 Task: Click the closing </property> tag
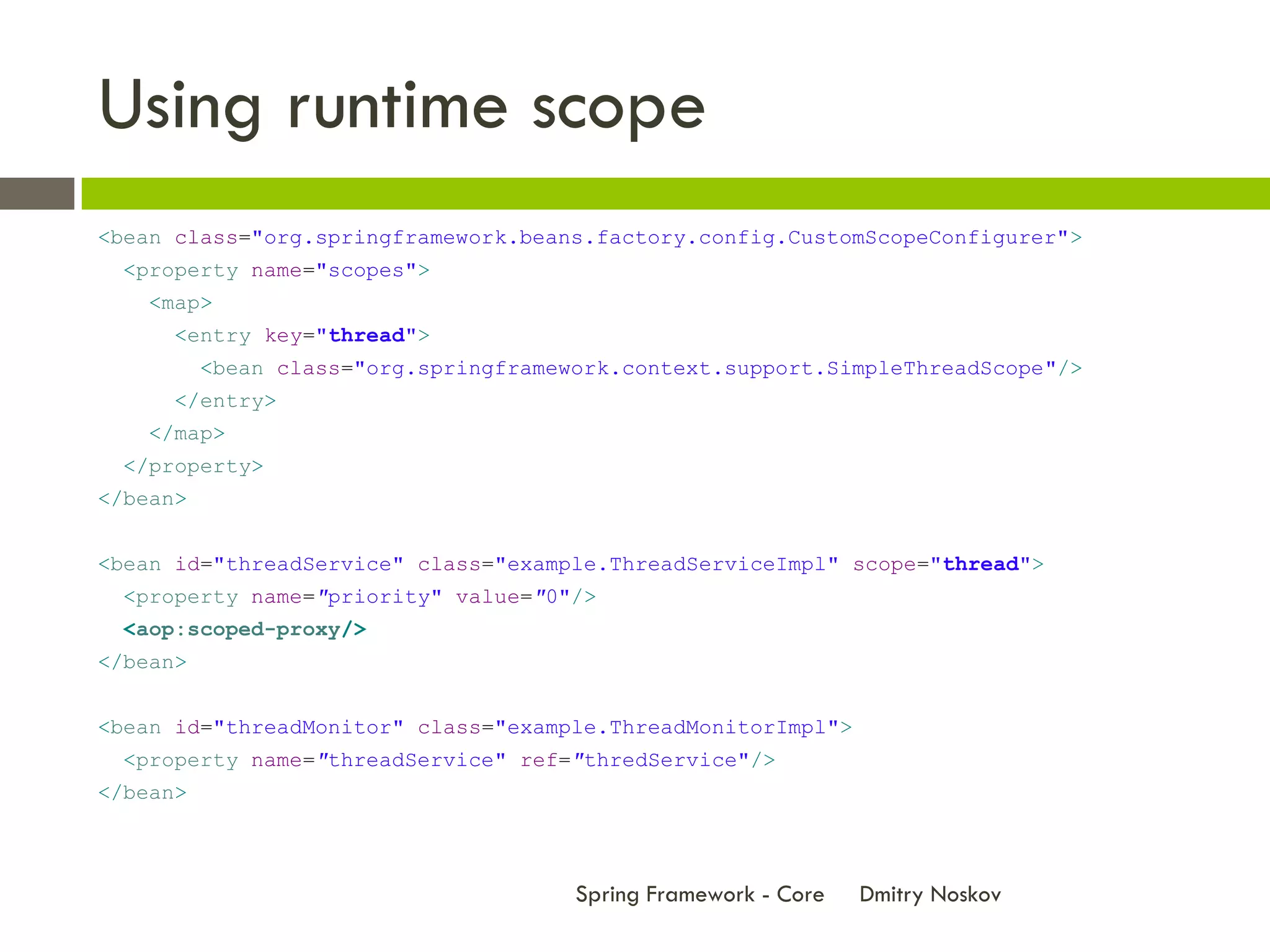point(193,466)
